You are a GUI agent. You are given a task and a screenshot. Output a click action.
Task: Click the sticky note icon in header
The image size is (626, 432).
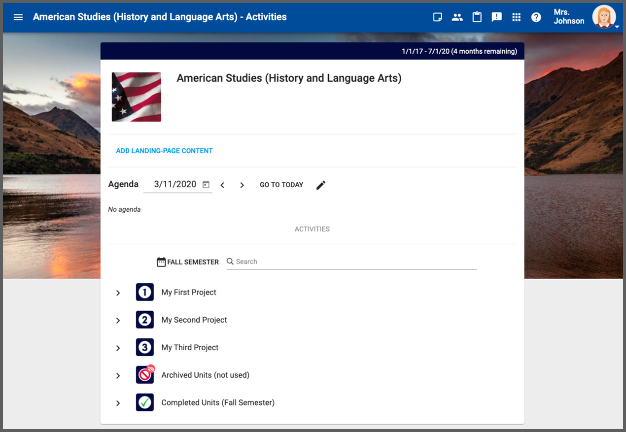coord(437,17)
